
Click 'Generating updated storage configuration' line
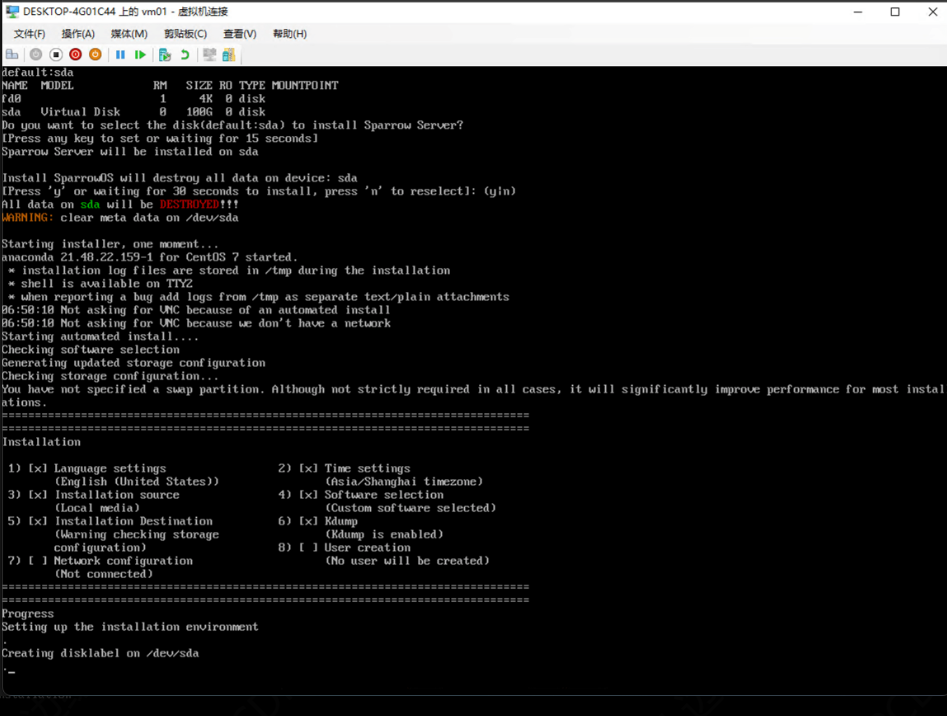coord(133,363)
